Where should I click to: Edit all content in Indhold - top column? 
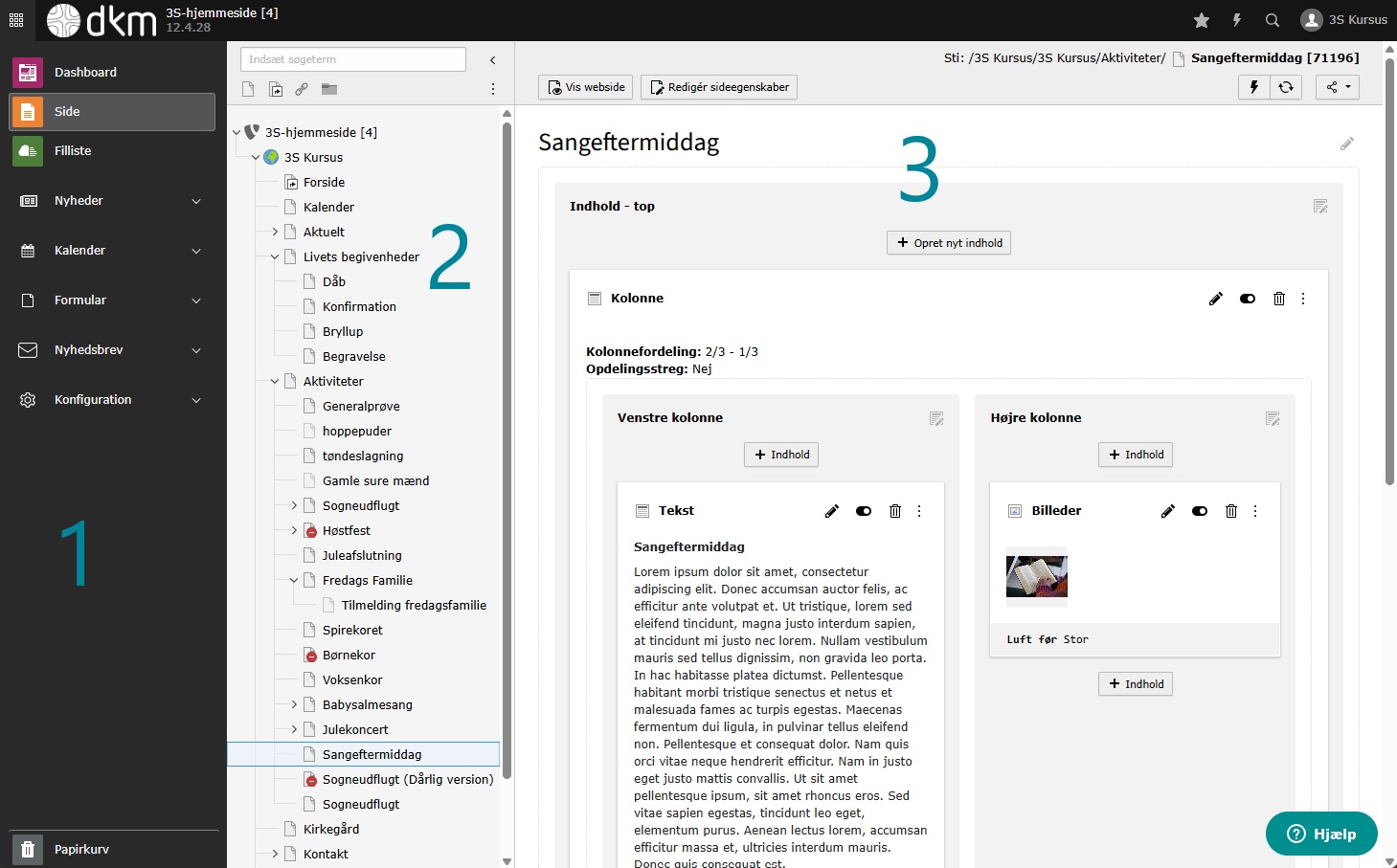[x=1320, y=207]
